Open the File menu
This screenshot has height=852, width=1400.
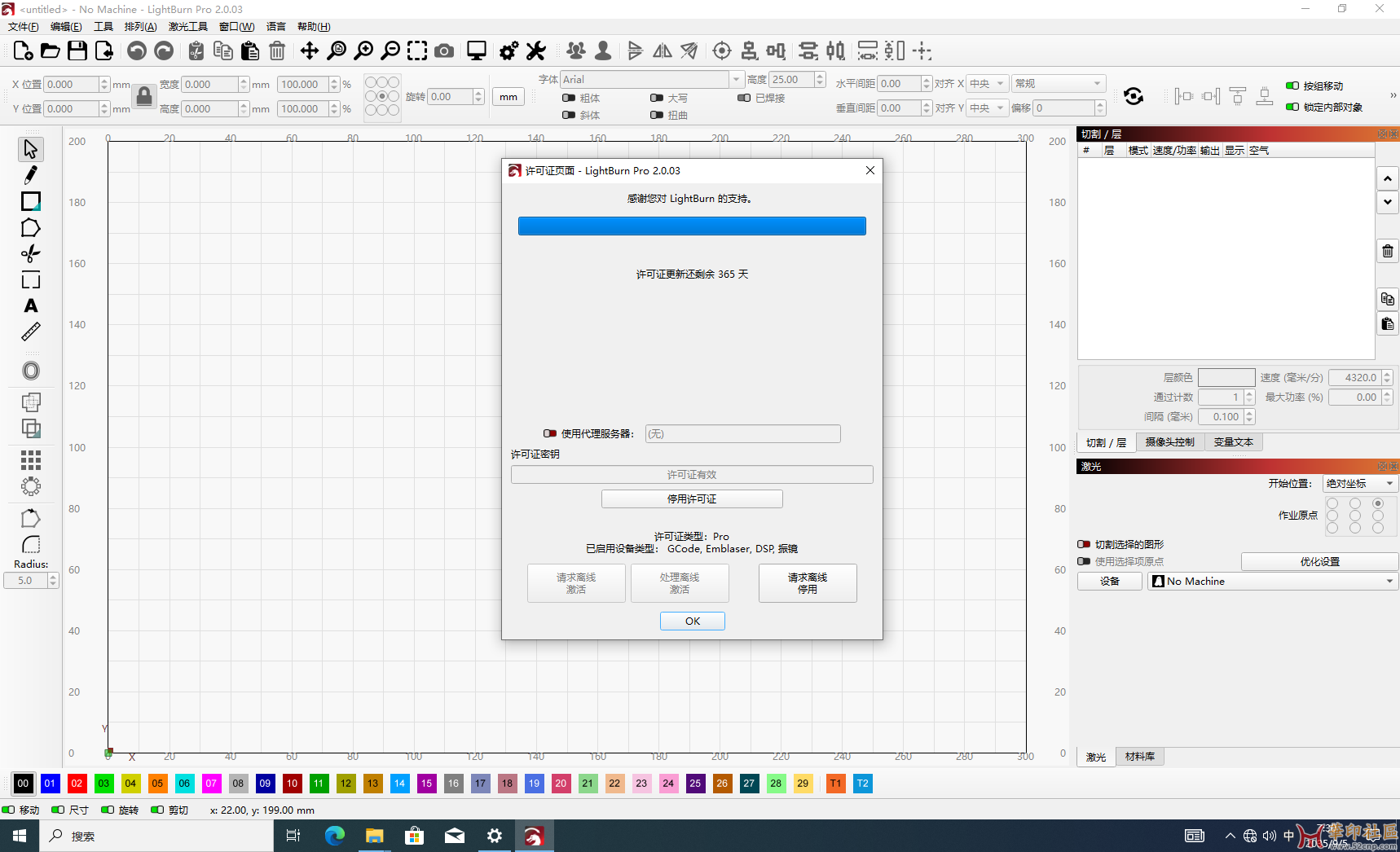click(x=23, y=27)
